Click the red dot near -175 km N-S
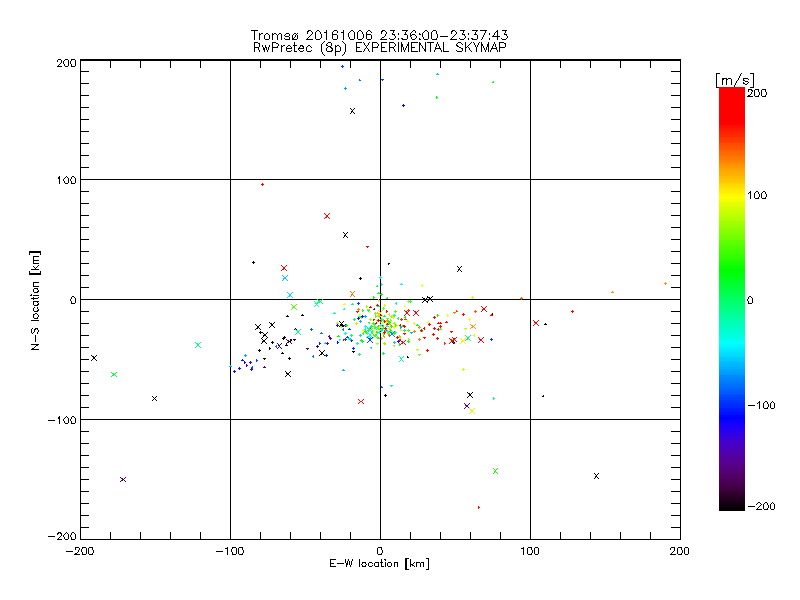The width and height of the screenshot is (800, 600). [x=479, y=507]
